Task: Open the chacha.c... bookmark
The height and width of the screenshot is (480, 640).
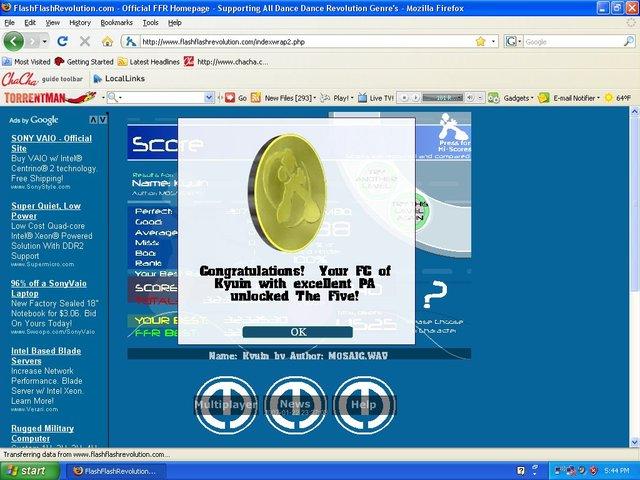Action: (226, 62)
